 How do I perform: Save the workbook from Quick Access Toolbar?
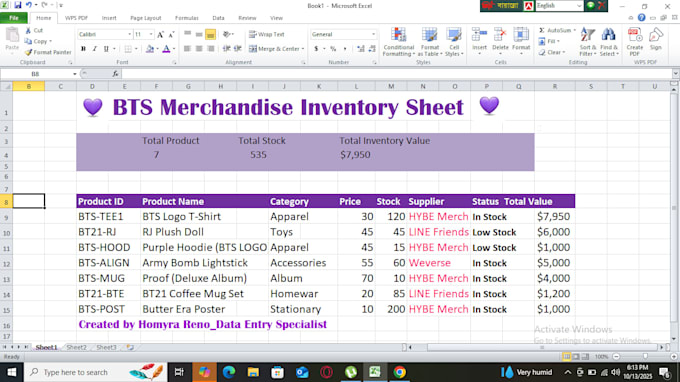pos(18,5)
